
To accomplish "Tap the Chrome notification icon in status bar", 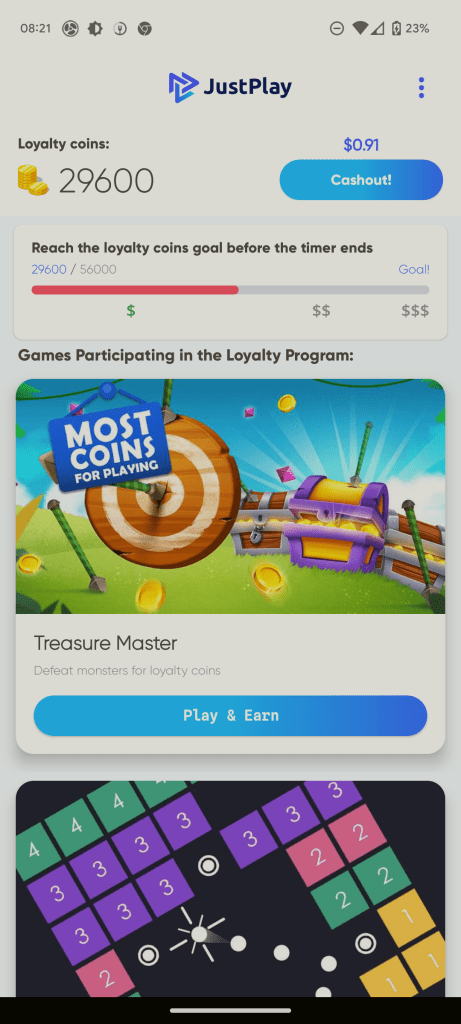I will coord(145,28).
